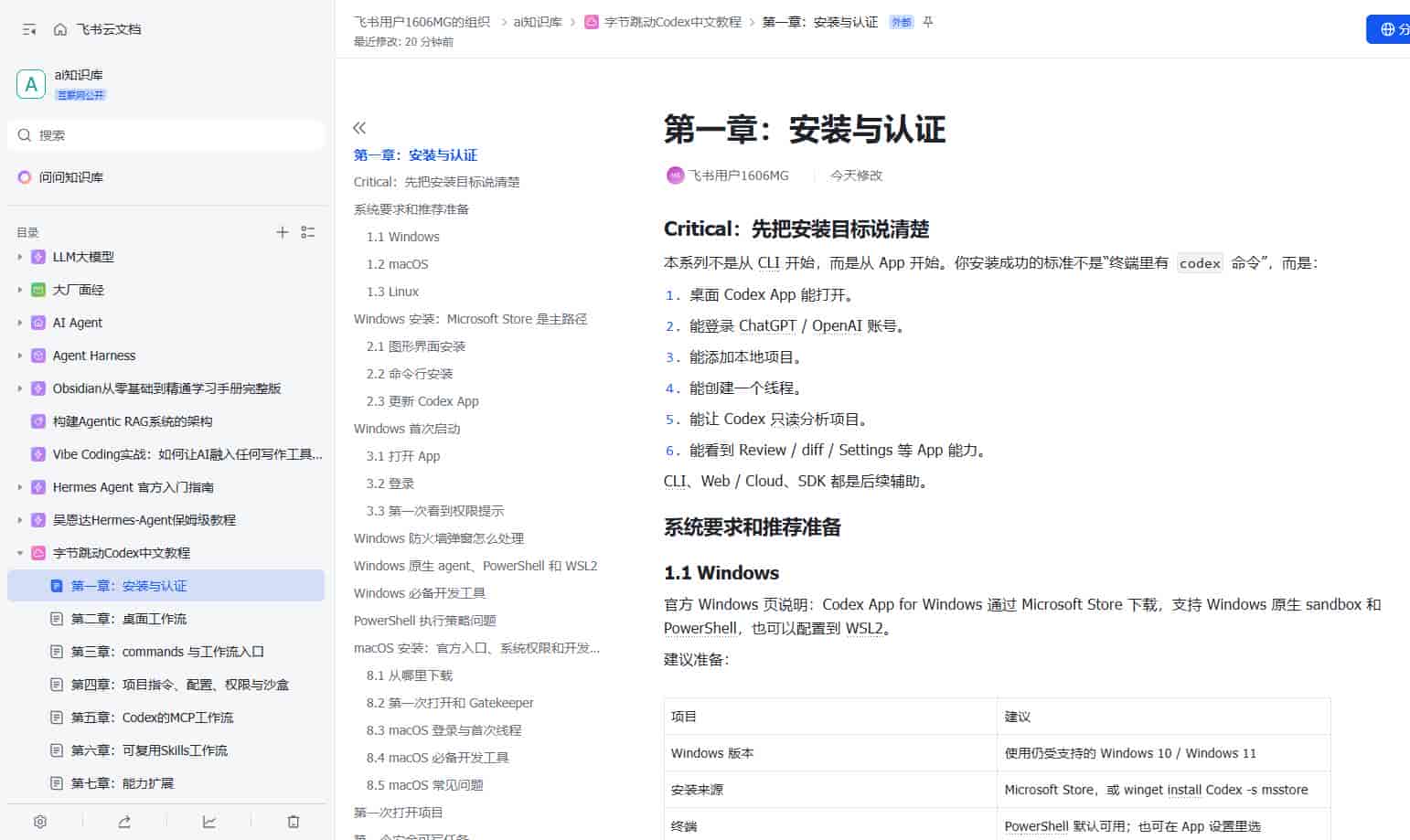The image size is (1410, 840).
Task: Go to ai知识库 breadcrumb link
Action: tap(538, 22)
